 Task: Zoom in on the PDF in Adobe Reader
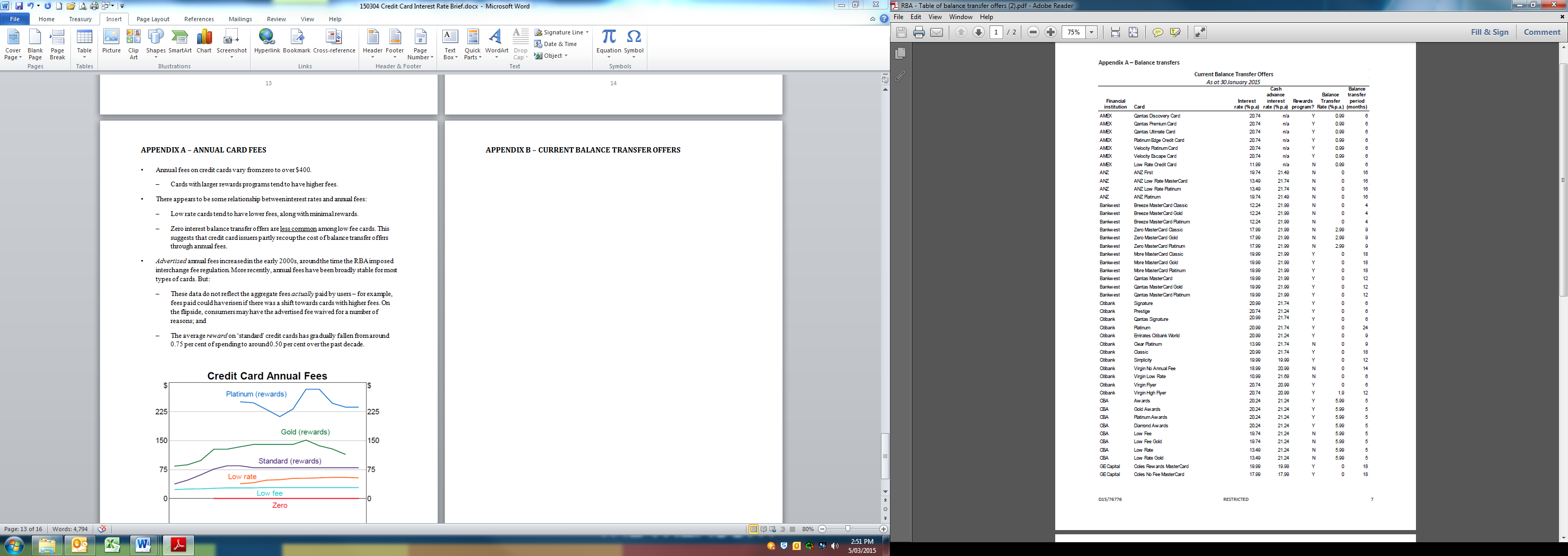pos(1050,32)
